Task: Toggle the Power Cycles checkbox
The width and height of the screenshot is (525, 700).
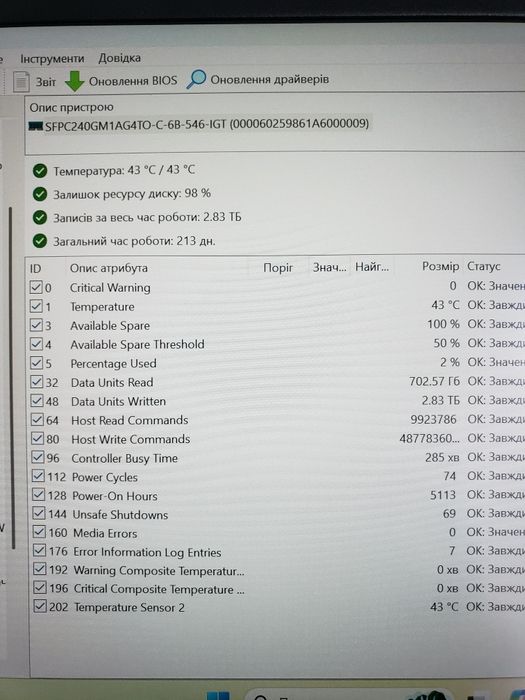Action: (38, 476)
